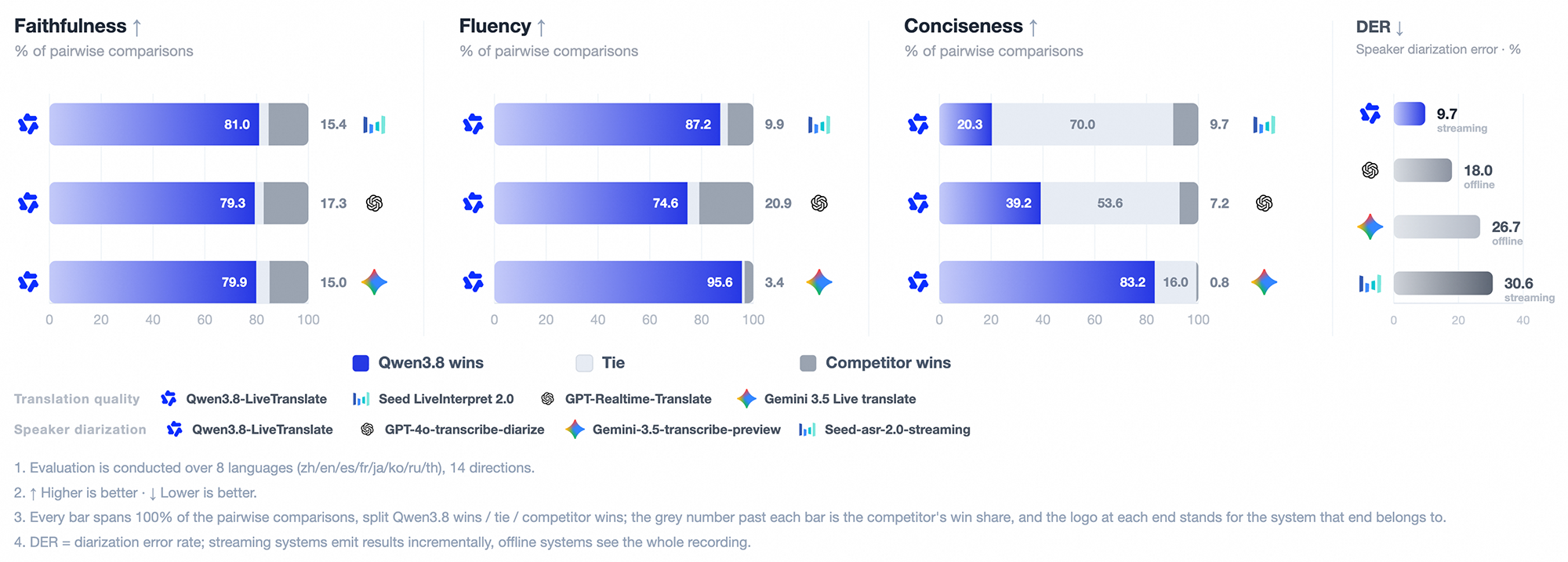Click the light Tie legend swatch
Viewport: 1568px width, 562px height.
coord(584,363)
